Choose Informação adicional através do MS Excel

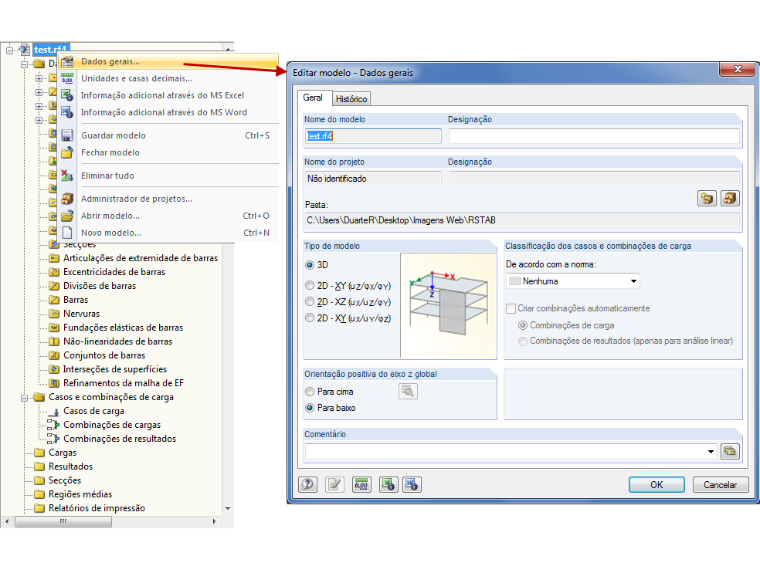pos(162,95)
